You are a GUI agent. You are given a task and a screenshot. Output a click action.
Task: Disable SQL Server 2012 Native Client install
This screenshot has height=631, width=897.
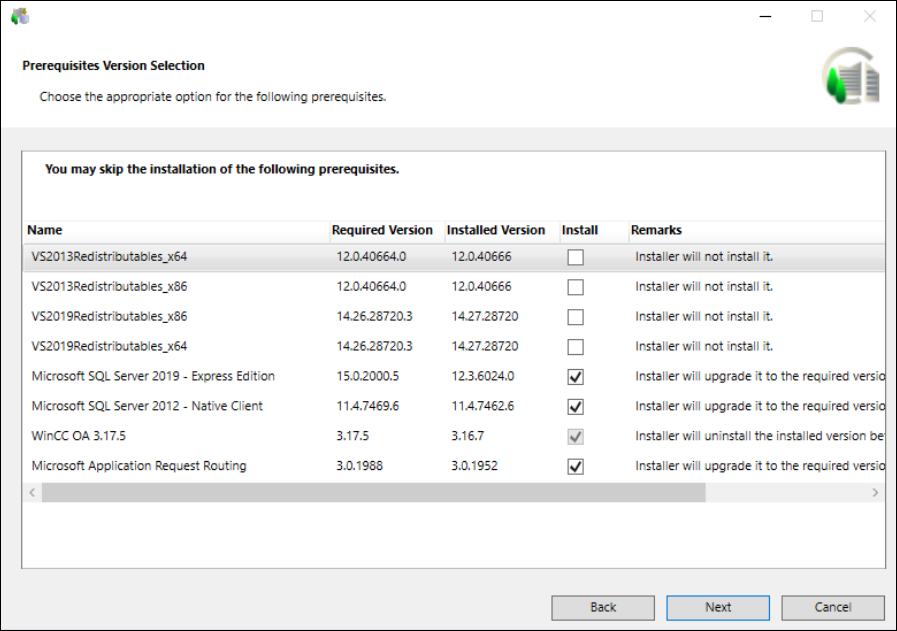(x=575, y=407)
